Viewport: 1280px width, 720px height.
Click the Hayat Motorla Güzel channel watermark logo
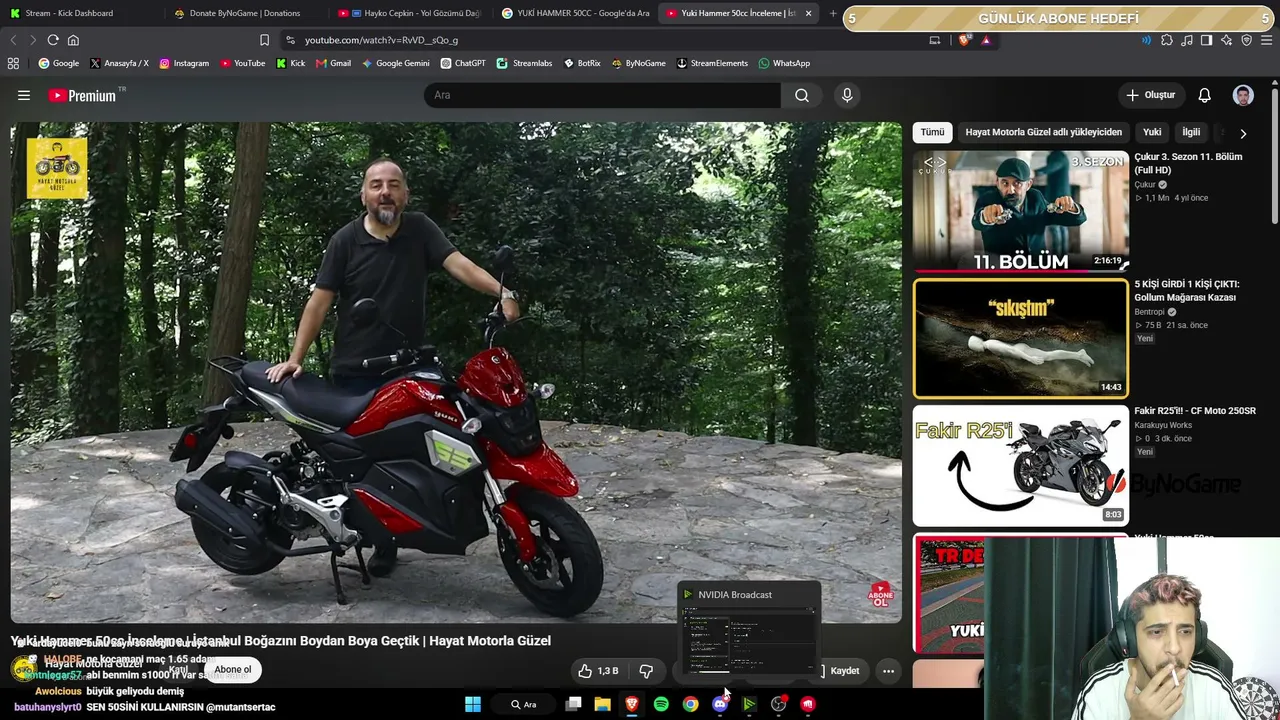click(57, 167)
